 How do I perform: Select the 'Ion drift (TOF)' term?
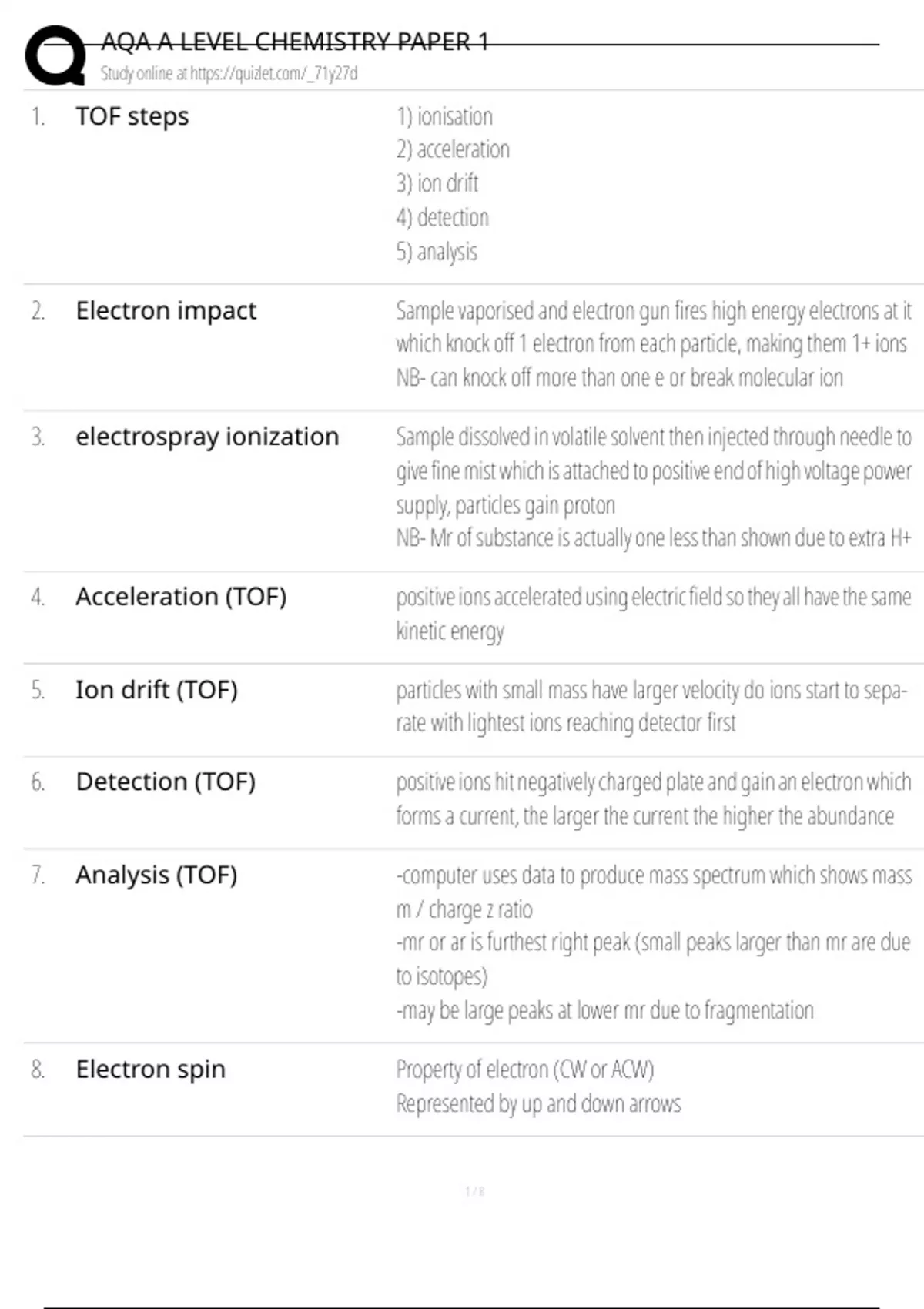156,690
